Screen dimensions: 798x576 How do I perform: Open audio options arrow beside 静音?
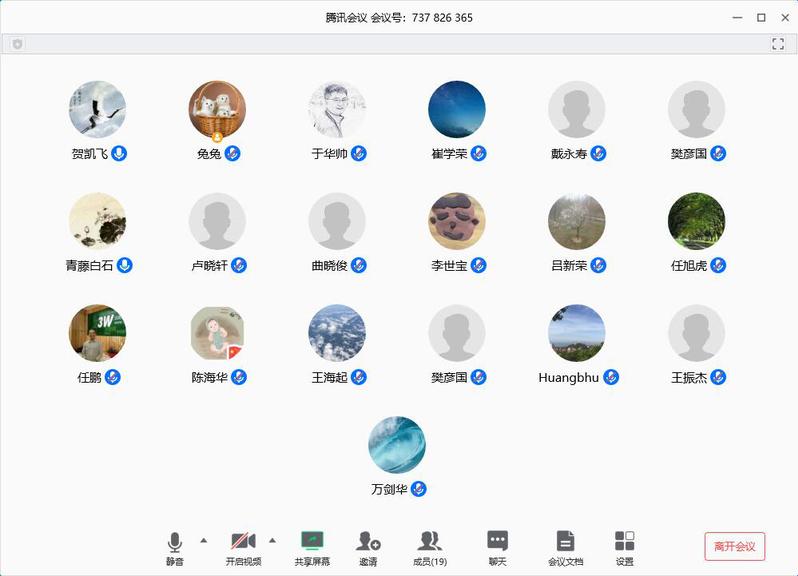tap(204, 540)
